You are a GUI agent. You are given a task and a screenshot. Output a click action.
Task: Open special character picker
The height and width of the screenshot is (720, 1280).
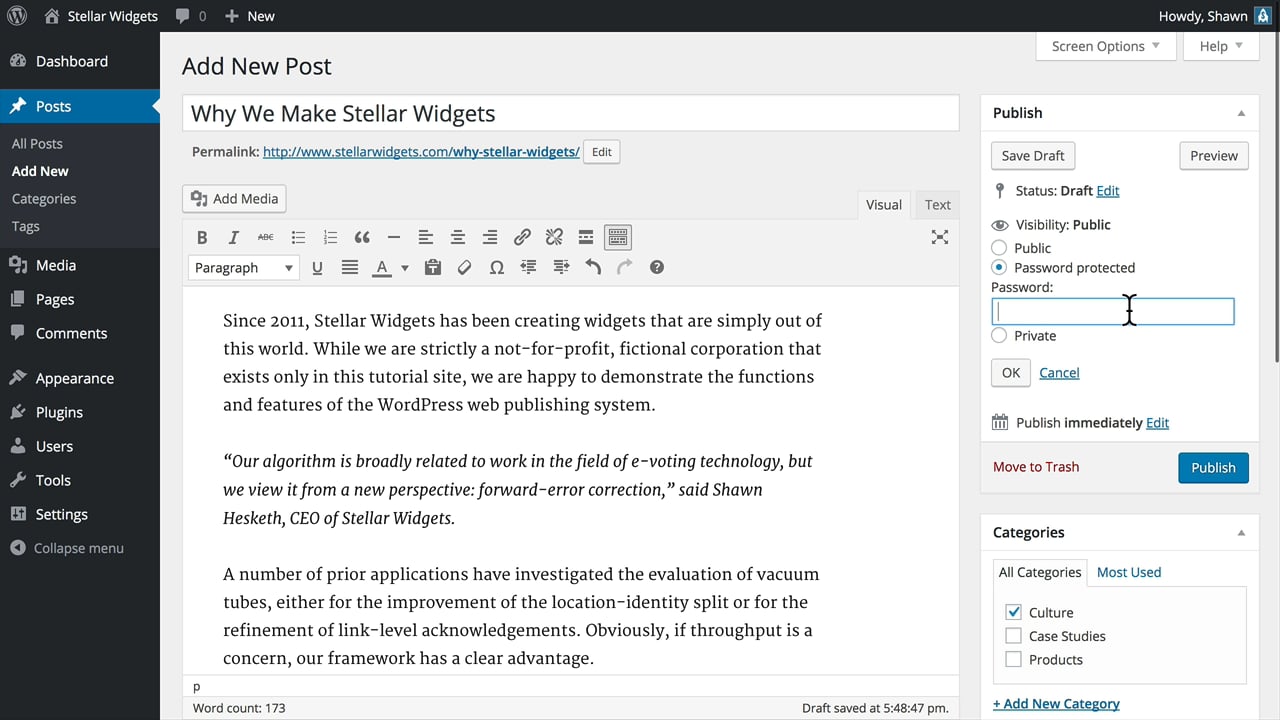coord(496,267)
